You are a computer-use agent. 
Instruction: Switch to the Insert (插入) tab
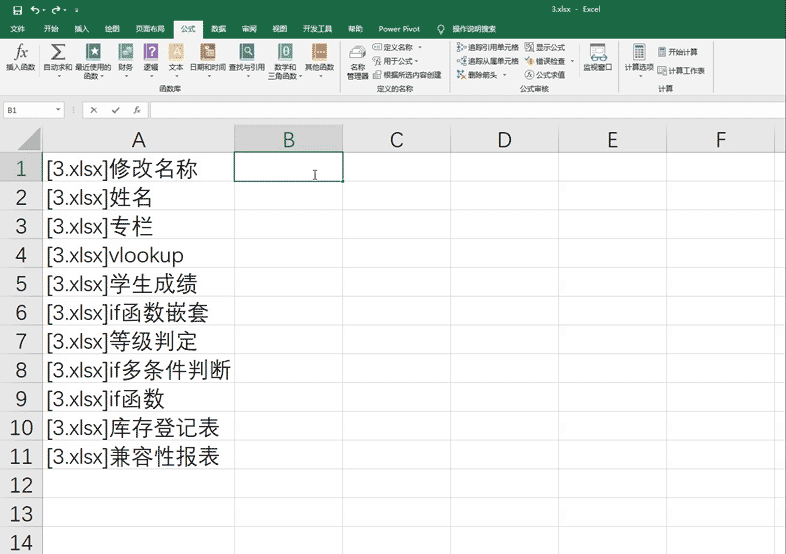pyautogui.click(x=82, y=29)
